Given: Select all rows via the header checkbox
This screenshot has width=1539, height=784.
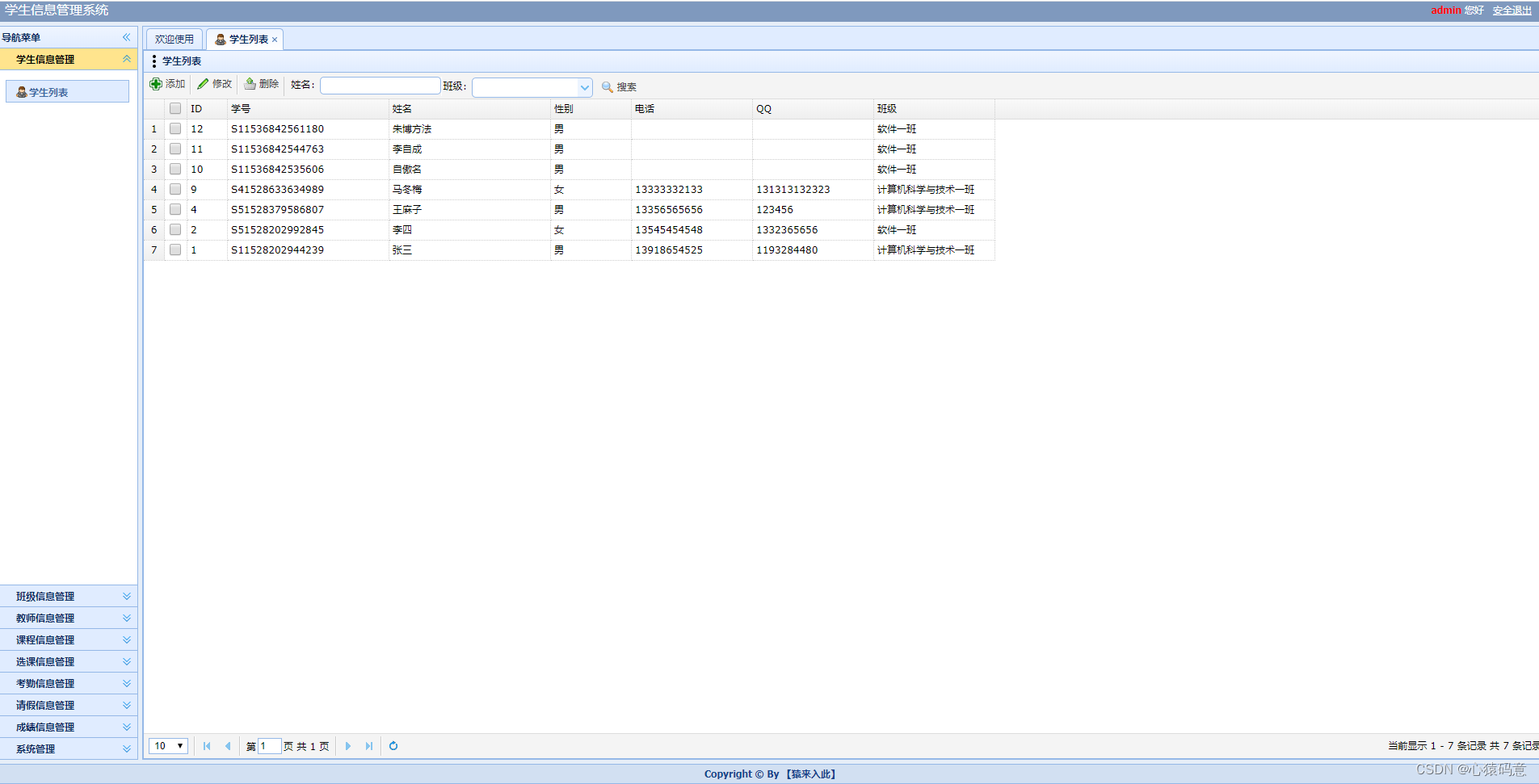Looking at the screenshot, I should [x=175, y=108].
